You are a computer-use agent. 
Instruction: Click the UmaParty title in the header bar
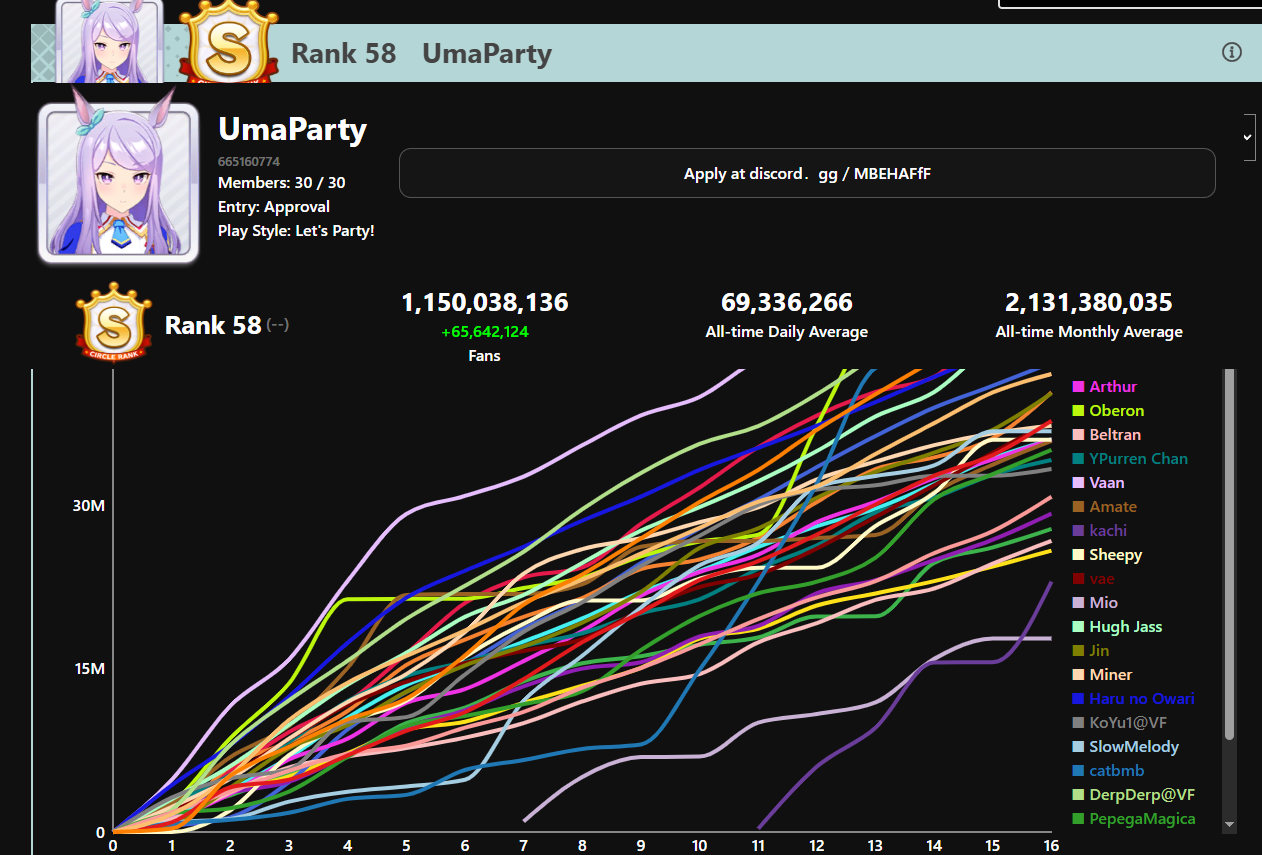487,53
